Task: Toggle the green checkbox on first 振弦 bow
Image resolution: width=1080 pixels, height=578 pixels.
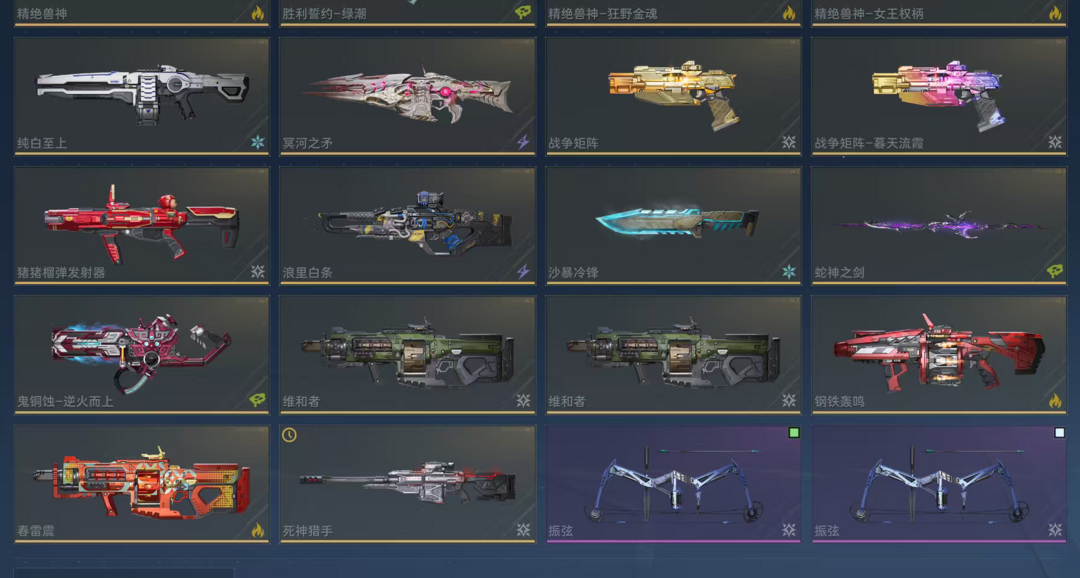Action: click(793, 433)
